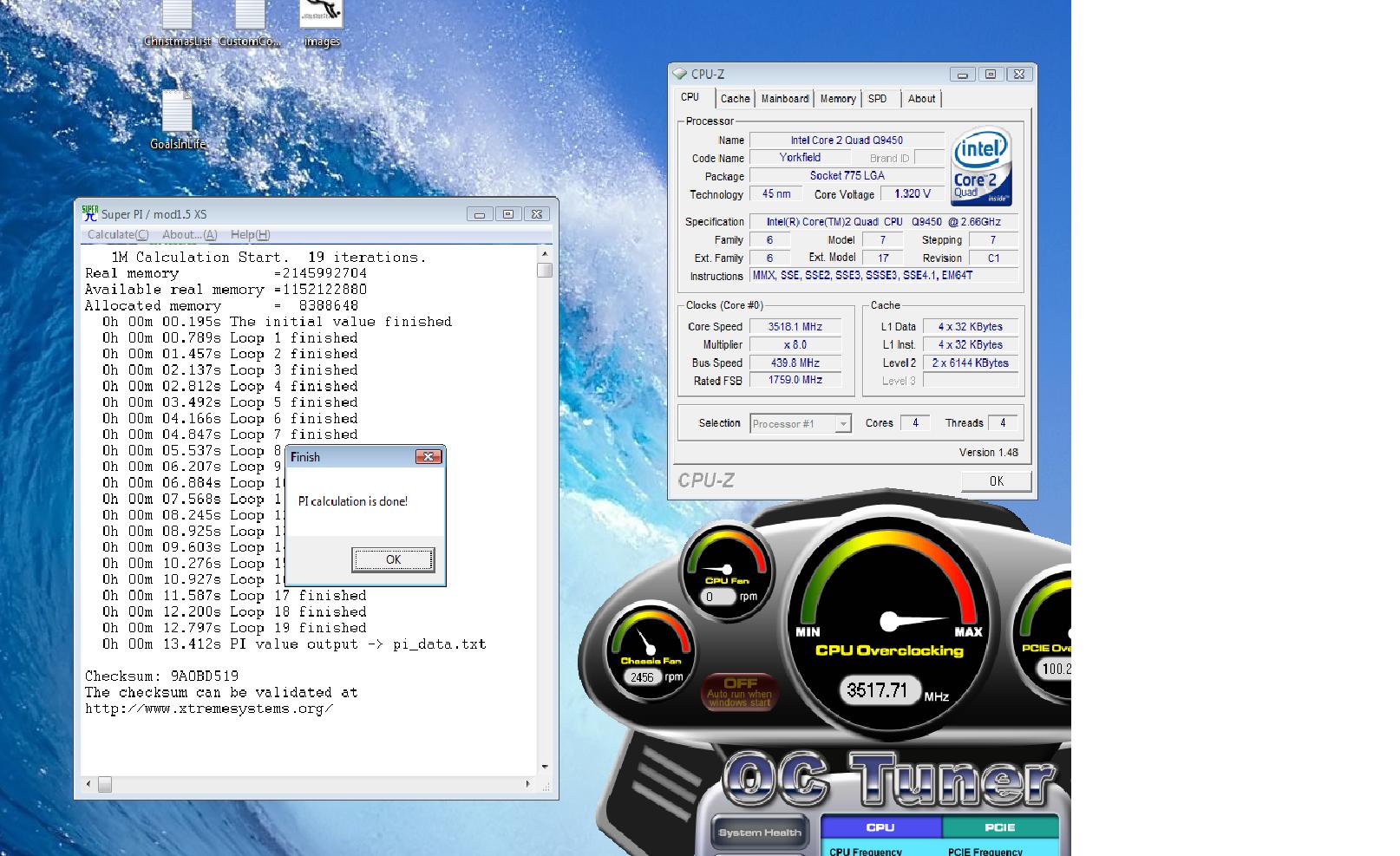Open the GoalsInLife desktop file
Screen dimensions: 1400x856
[x=178, y=120]
